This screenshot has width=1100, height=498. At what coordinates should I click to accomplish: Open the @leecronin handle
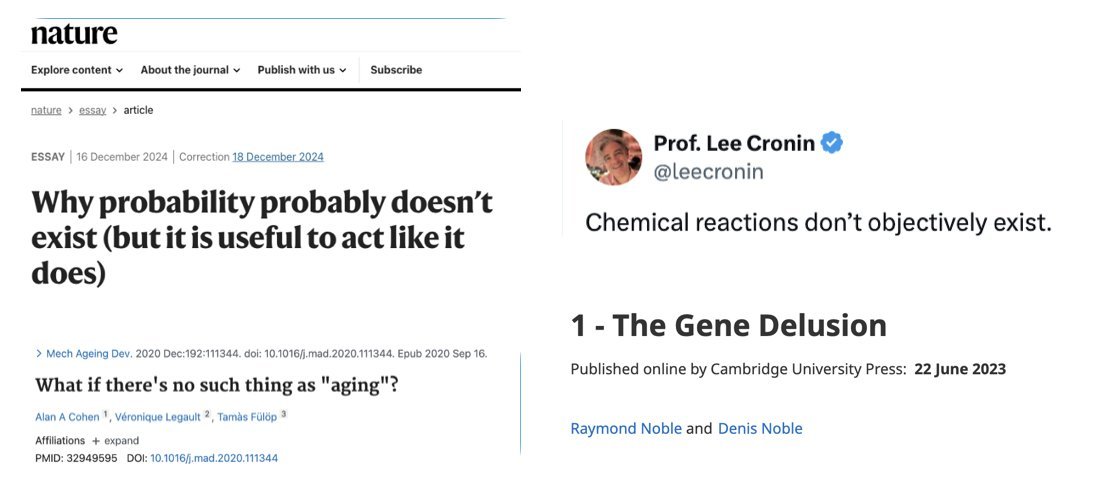[708, 172]
